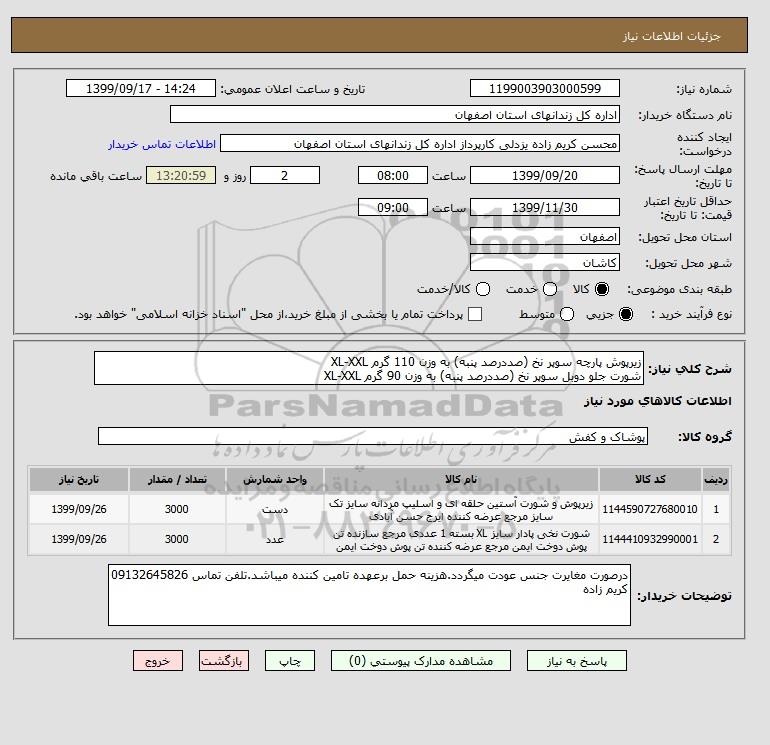Screen dimensions: 770x745
Task: Click product code 1144590727680010
Action: 650,509
